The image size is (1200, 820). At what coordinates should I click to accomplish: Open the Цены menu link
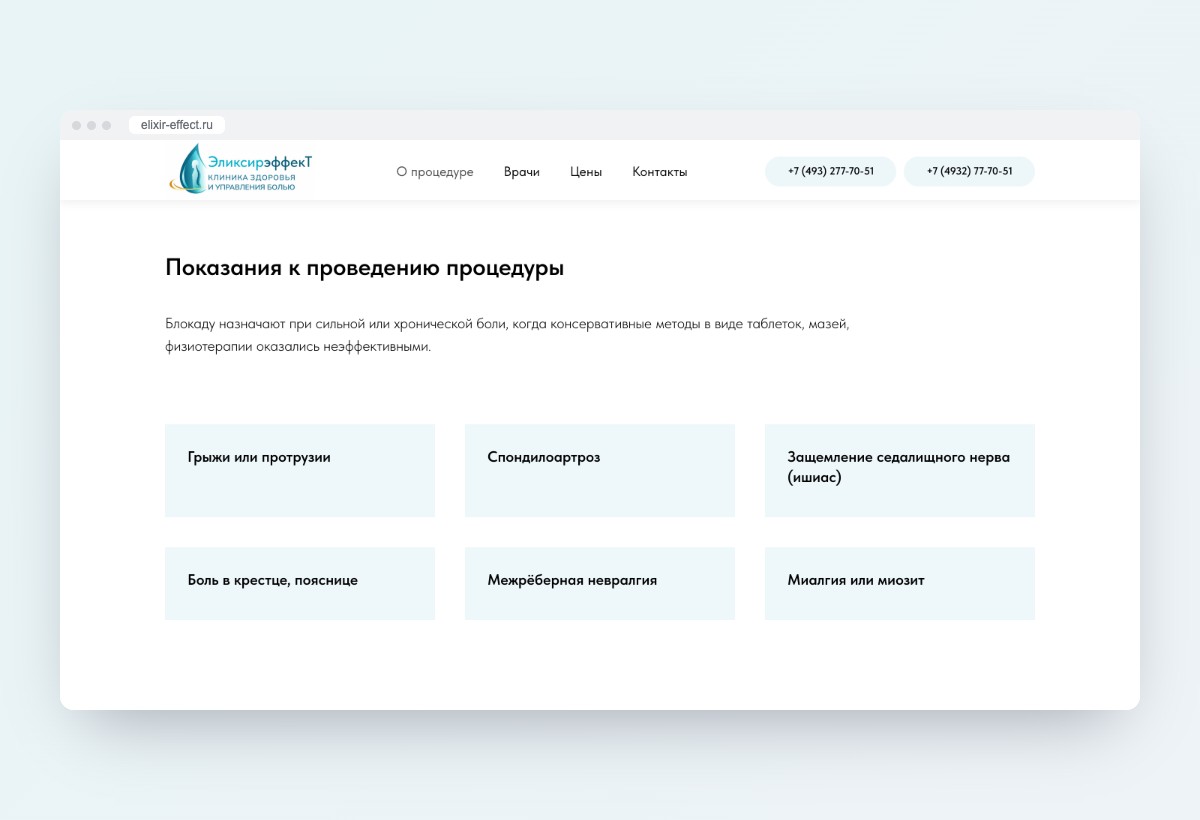tap(586, 172)
